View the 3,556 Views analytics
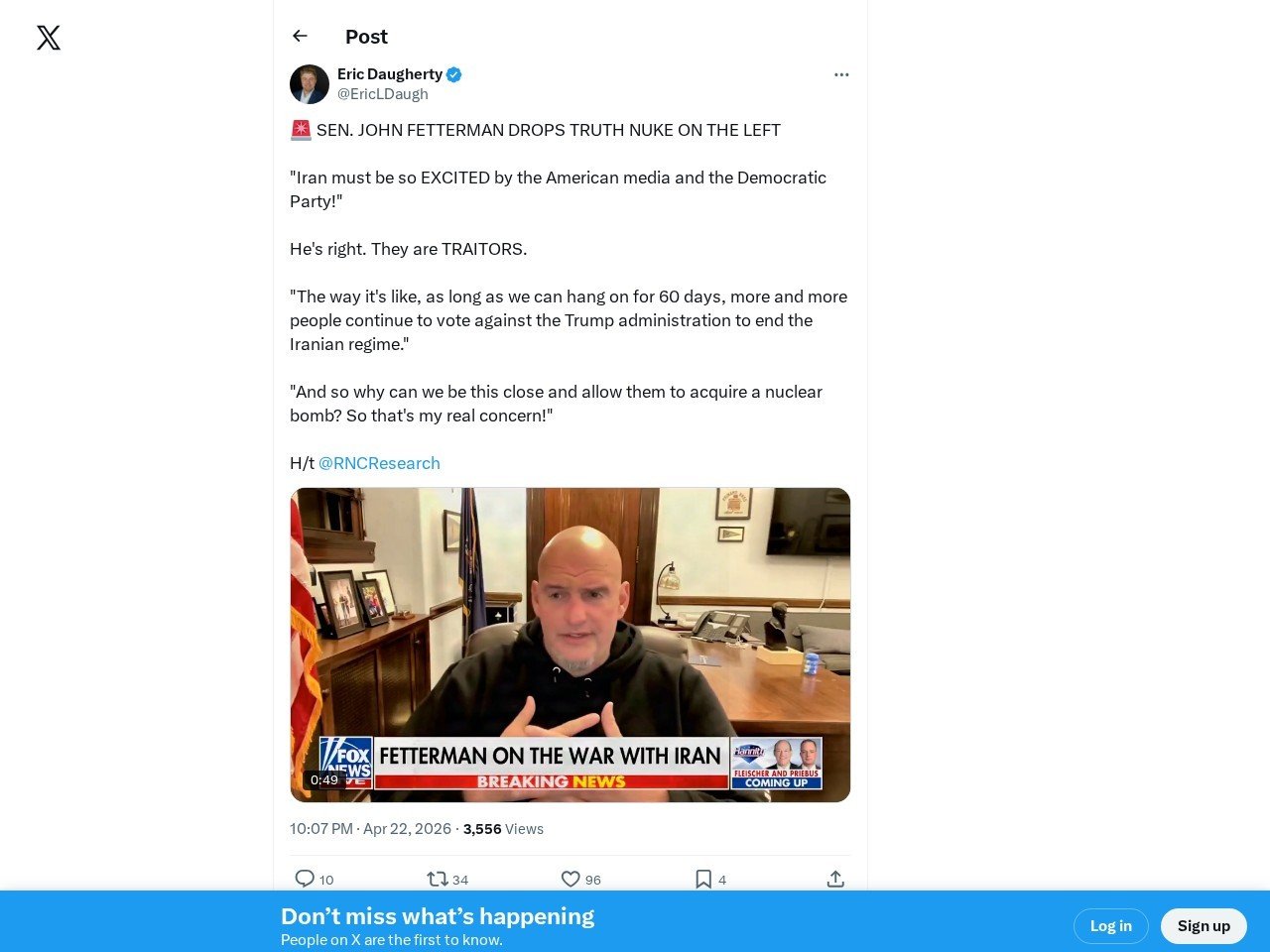Viewport: 1270px width, 952px height. click(x=503, y=829)
